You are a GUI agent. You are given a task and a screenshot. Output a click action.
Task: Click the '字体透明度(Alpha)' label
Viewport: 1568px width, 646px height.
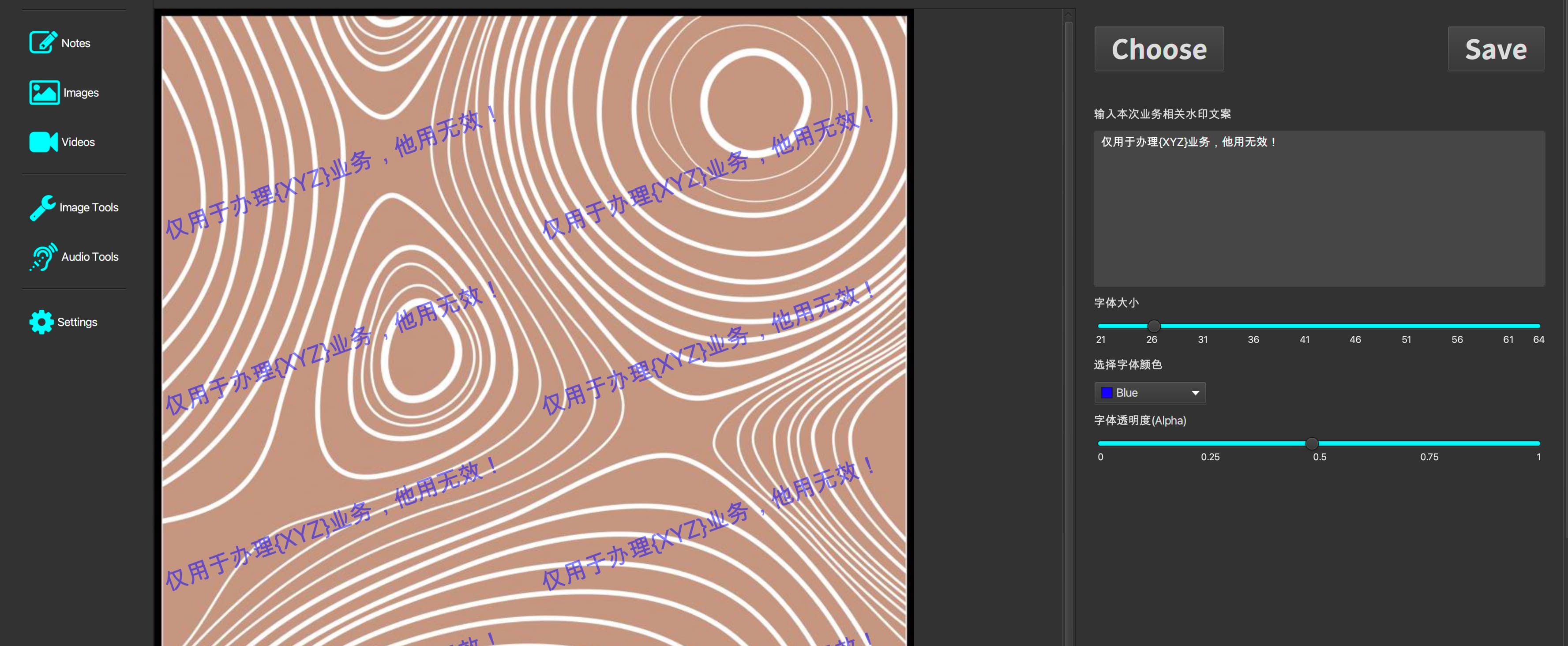pos(1140,420)
